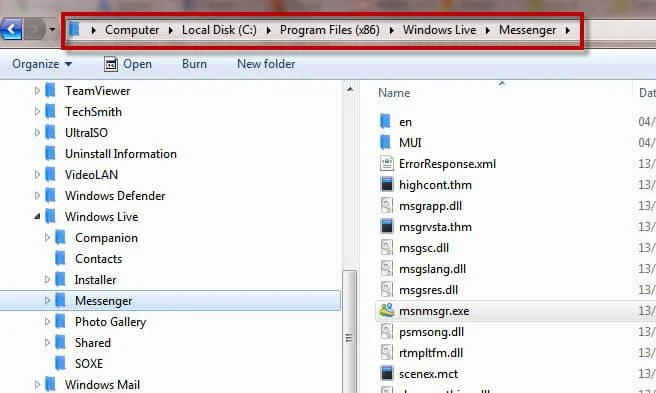
Task: Click the msgsc.dll file icon
Action: (387, 247)
